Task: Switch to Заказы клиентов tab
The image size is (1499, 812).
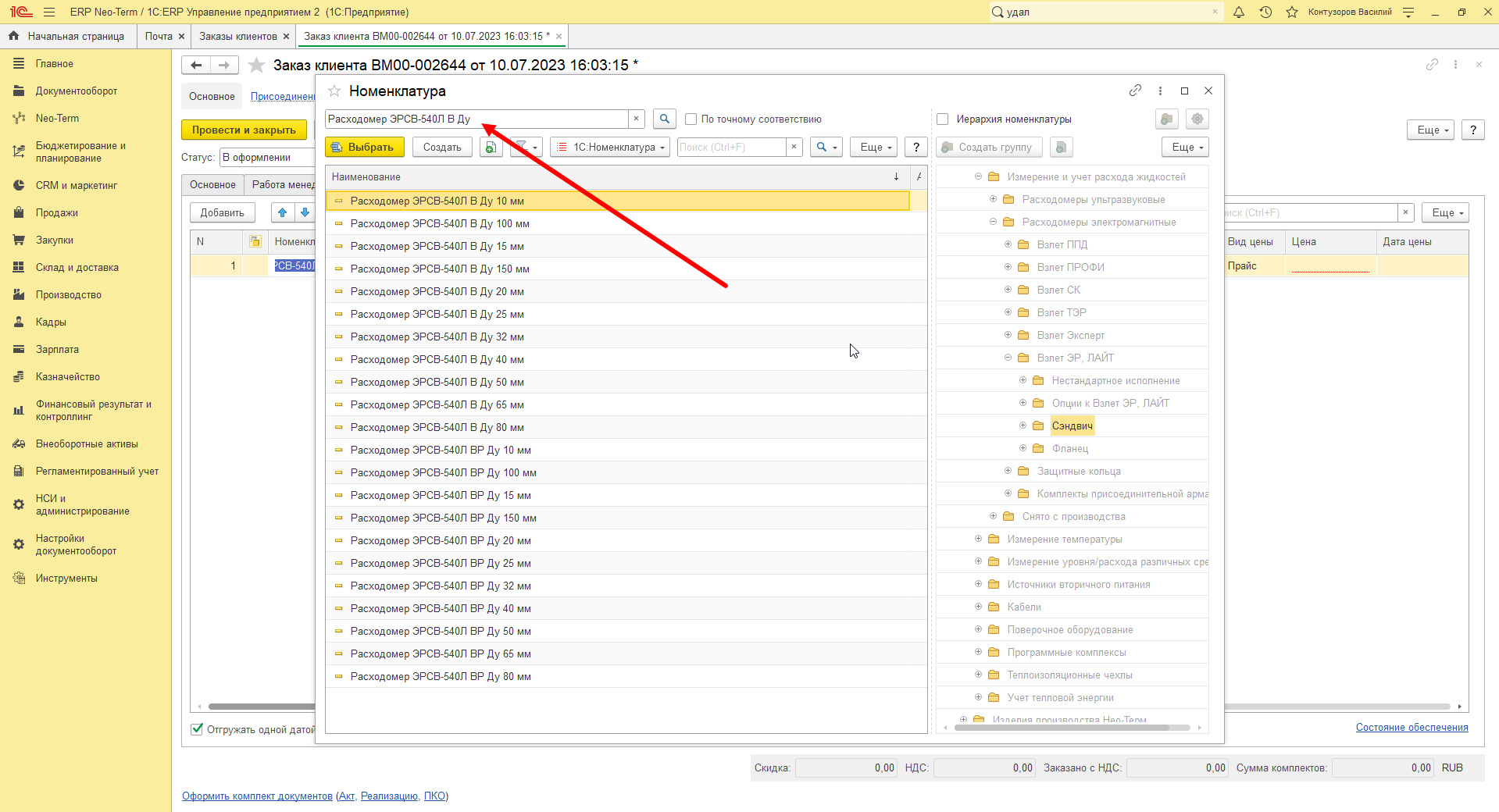Action: coord(237,36)
